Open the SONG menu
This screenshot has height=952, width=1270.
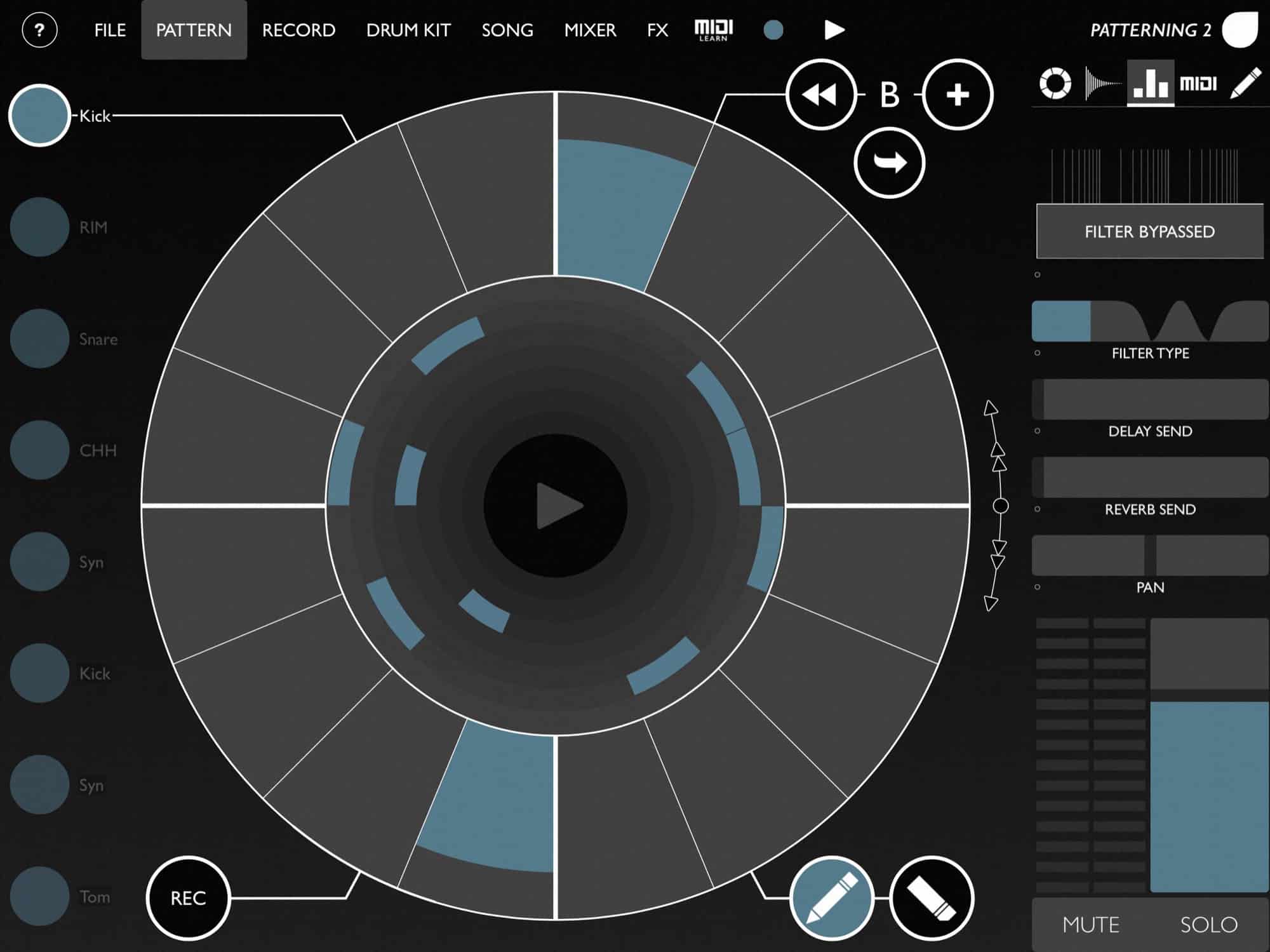pyautogui.click(x=507, y=30)
